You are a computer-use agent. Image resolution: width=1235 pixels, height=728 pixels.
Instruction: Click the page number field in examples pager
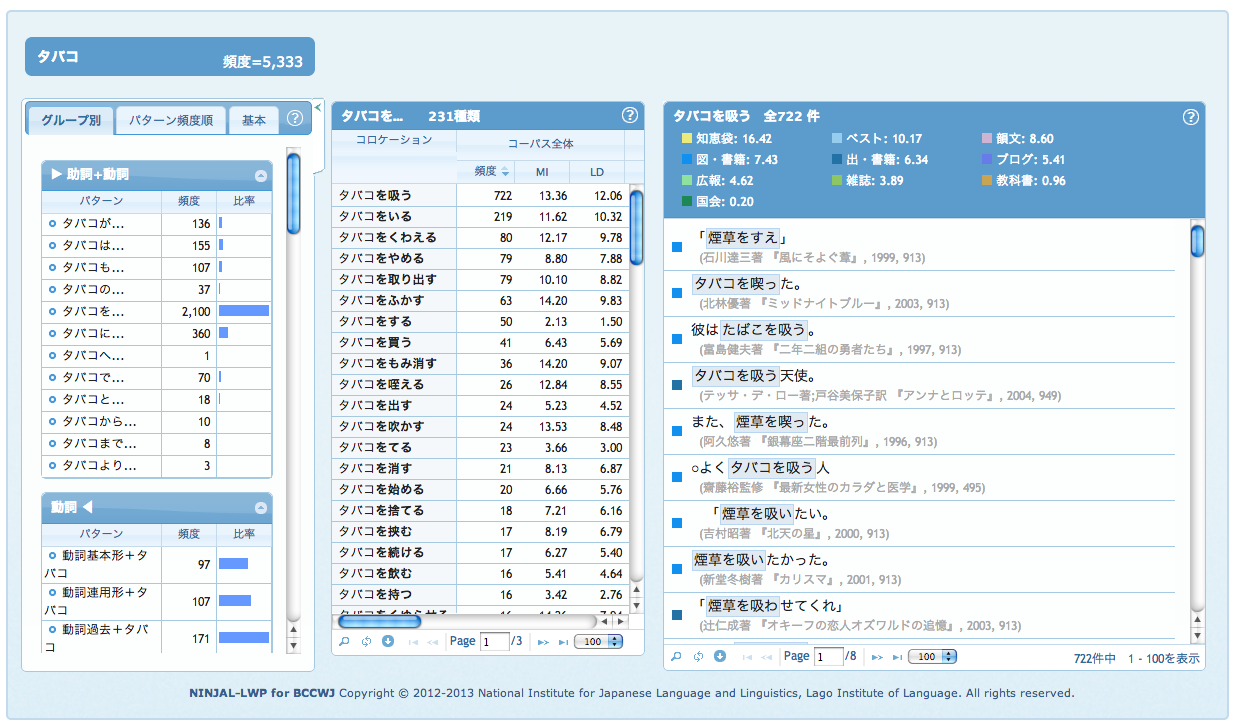(x=829, y=656)
